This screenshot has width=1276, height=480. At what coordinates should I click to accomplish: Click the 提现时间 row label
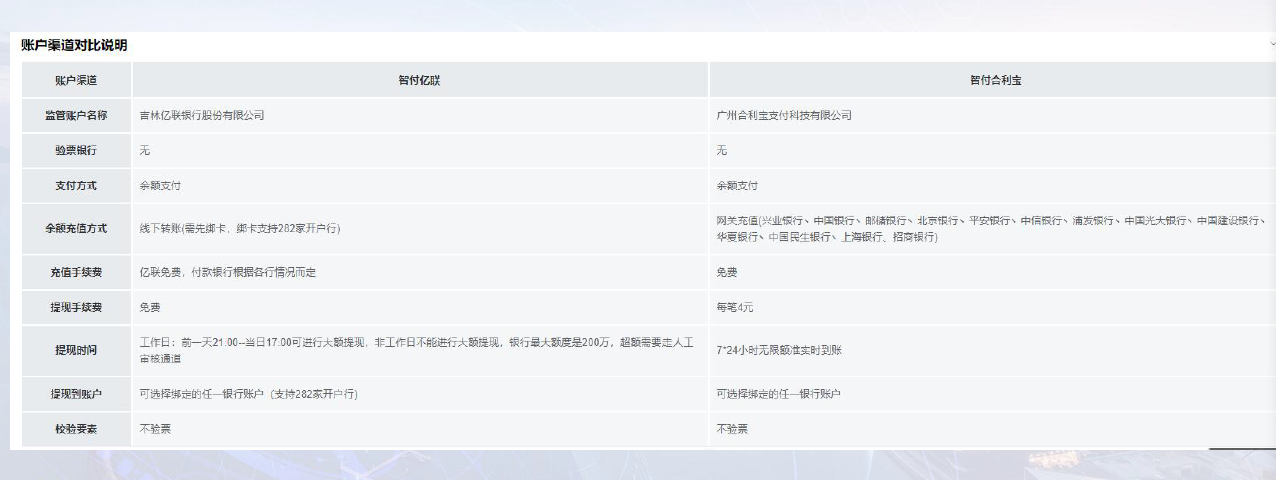[x=76, y=350]
